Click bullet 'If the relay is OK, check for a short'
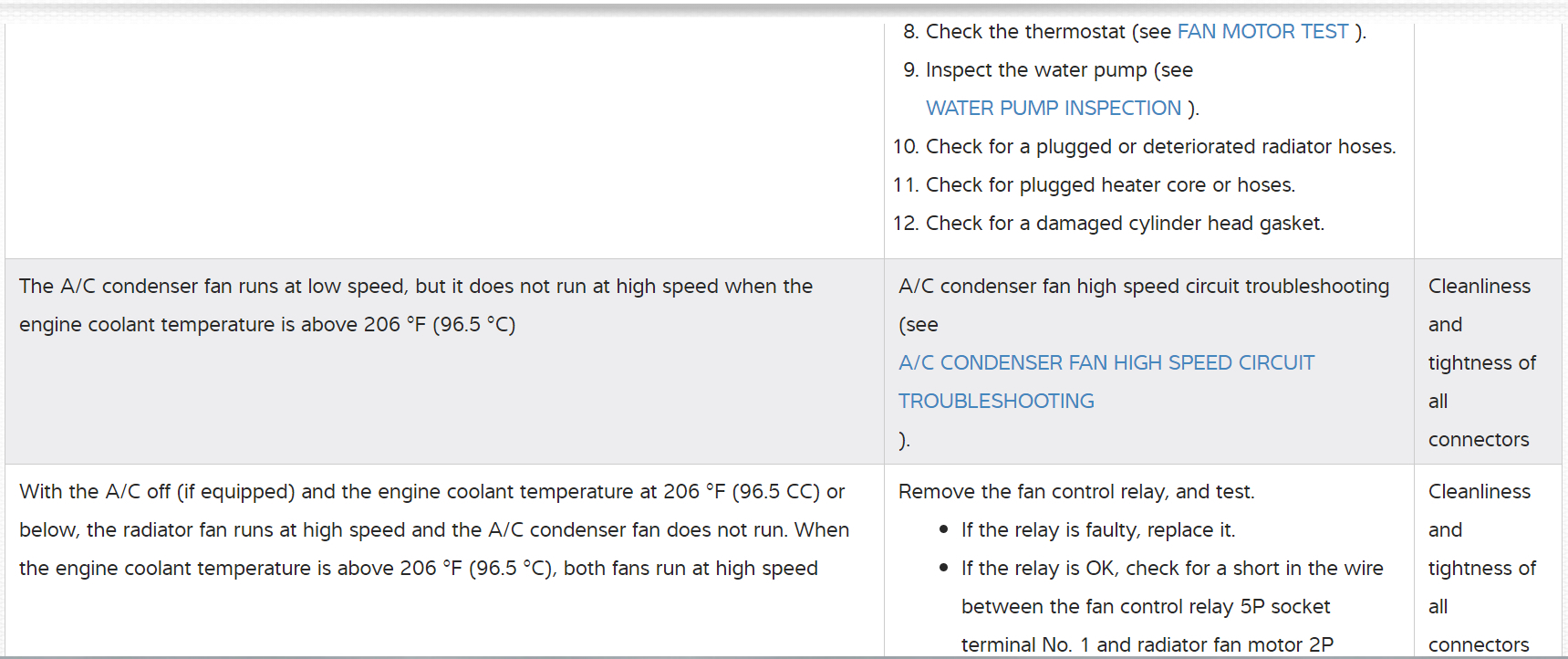Viewport: 1568px width, 659px height. click(1171, 569)
